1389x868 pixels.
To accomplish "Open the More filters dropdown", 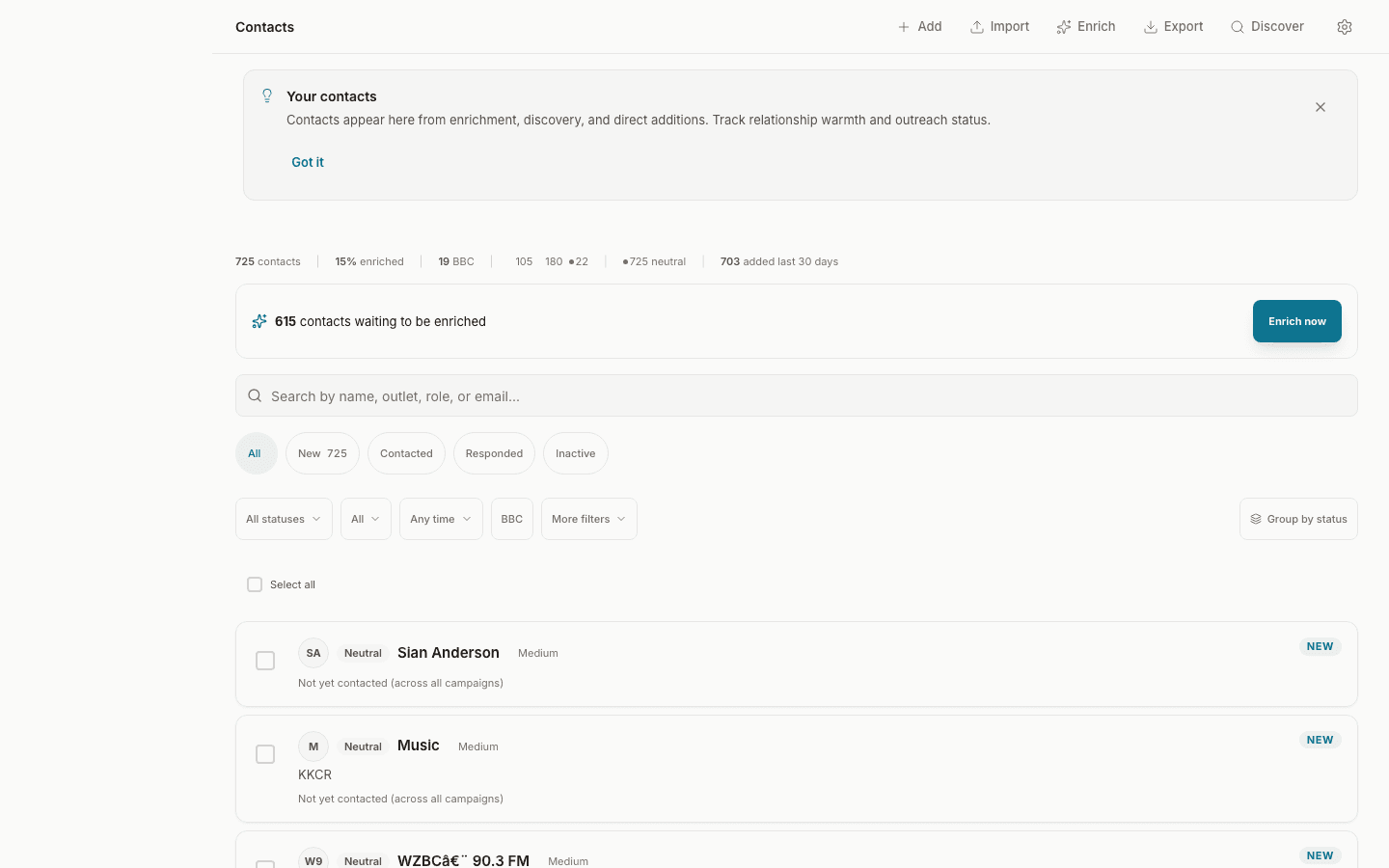I will pyautogui.click(x=588, y=518).
